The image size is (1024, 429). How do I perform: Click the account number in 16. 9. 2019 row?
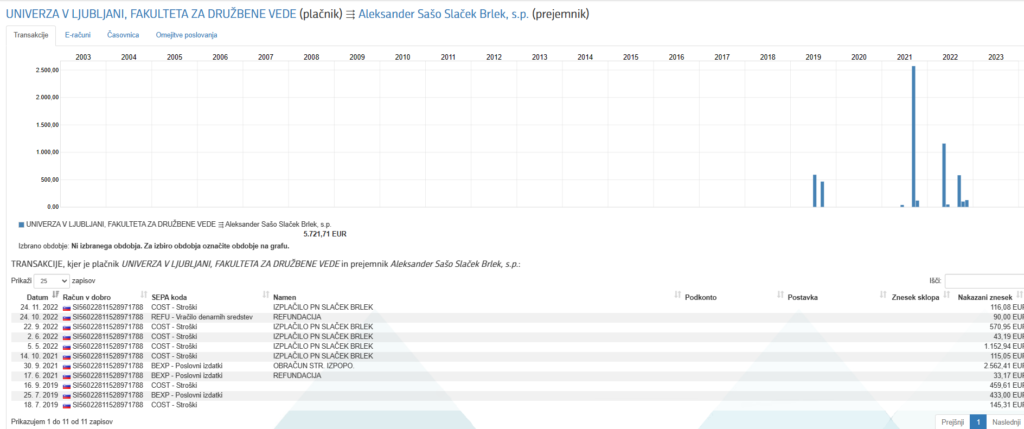click(108, 386)
